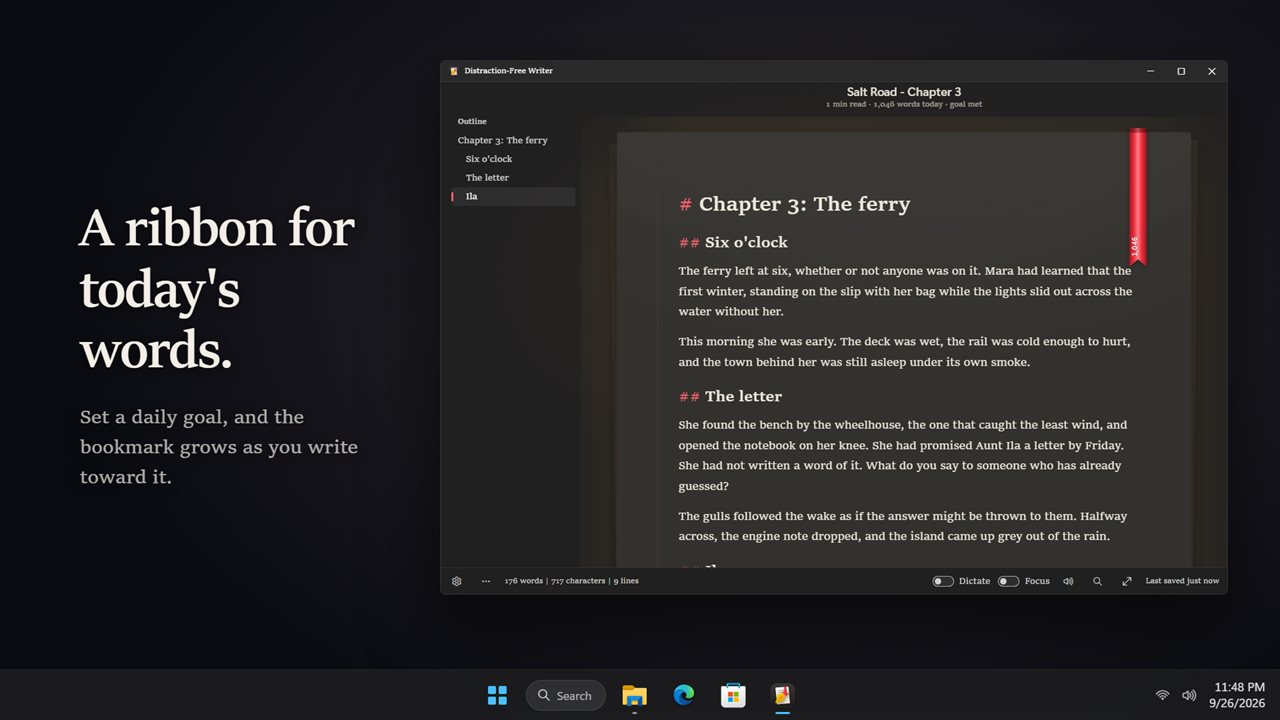
Task: Click the 'Last saved just now' status text
Action: click(1182, 581)
